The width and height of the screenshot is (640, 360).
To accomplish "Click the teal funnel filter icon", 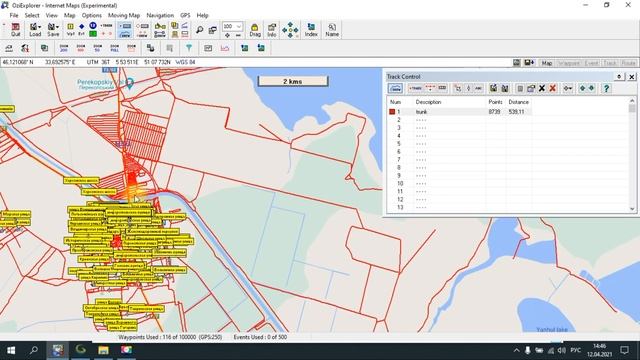I will 189,48.
